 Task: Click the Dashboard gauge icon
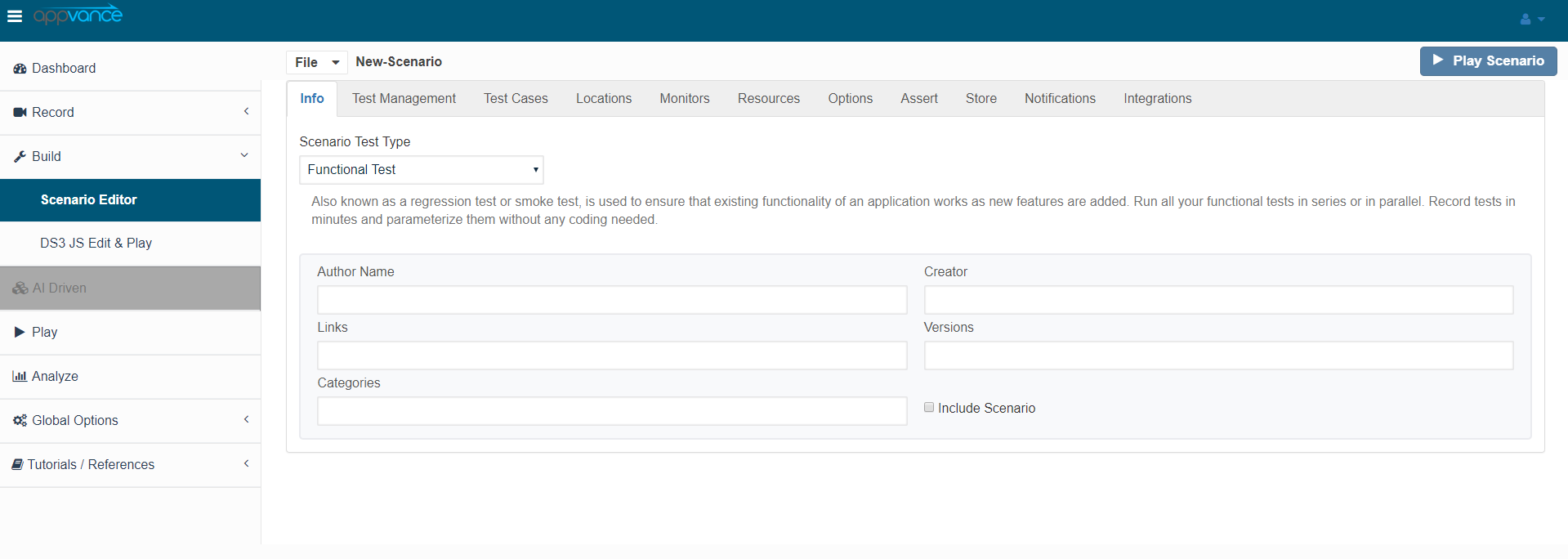[20, 69]
